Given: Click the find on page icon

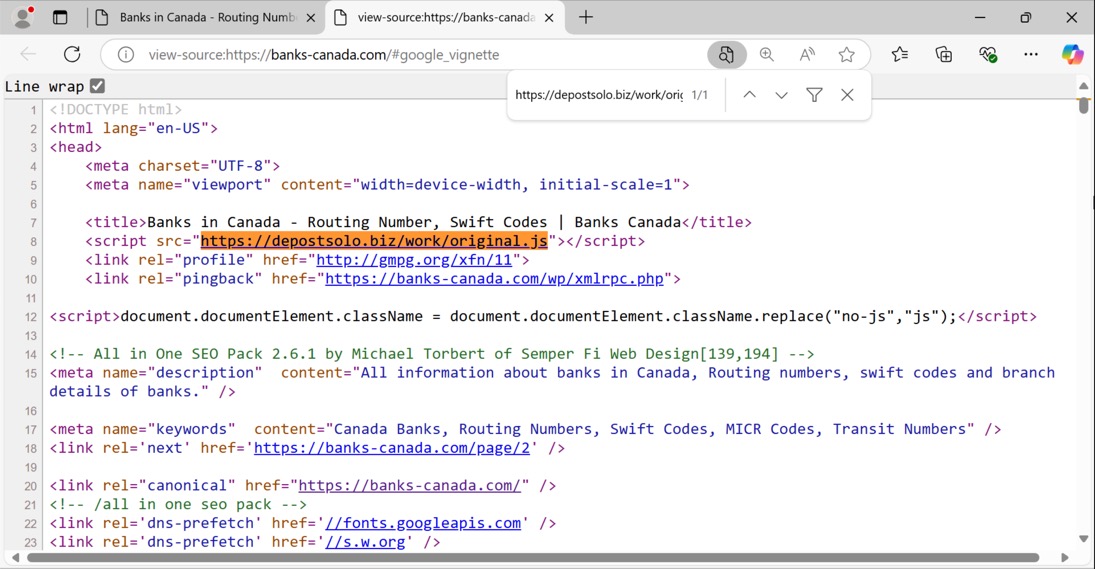Looking at the screenshot, I should click(x=726, y=54).
